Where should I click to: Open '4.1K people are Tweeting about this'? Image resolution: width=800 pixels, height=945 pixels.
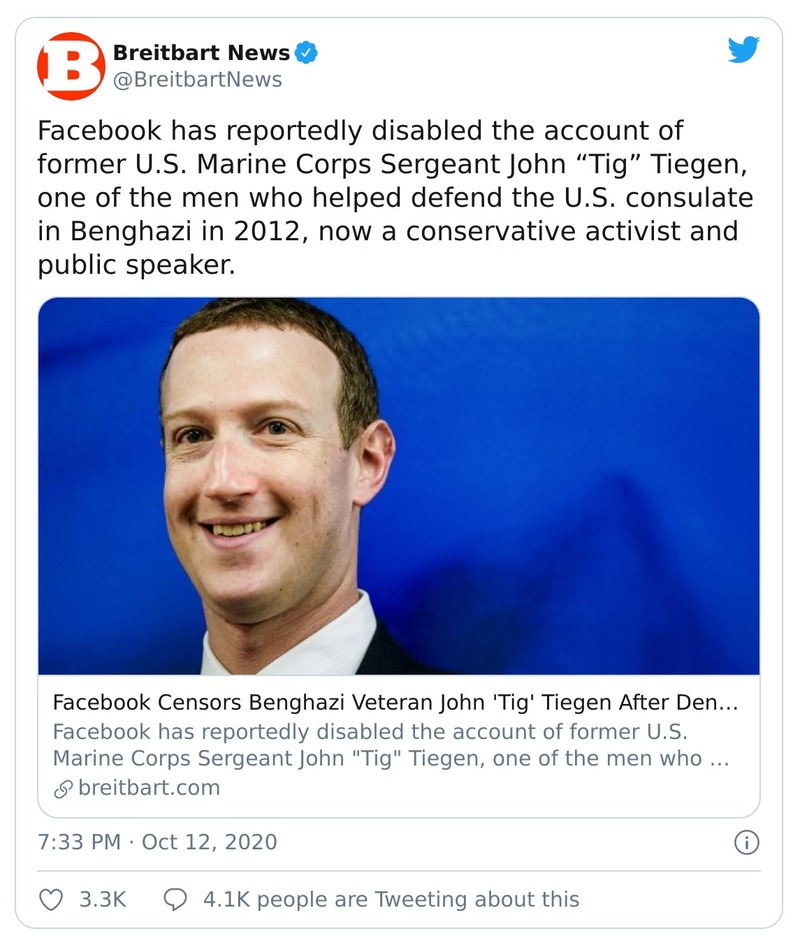[x=390, y=899]
